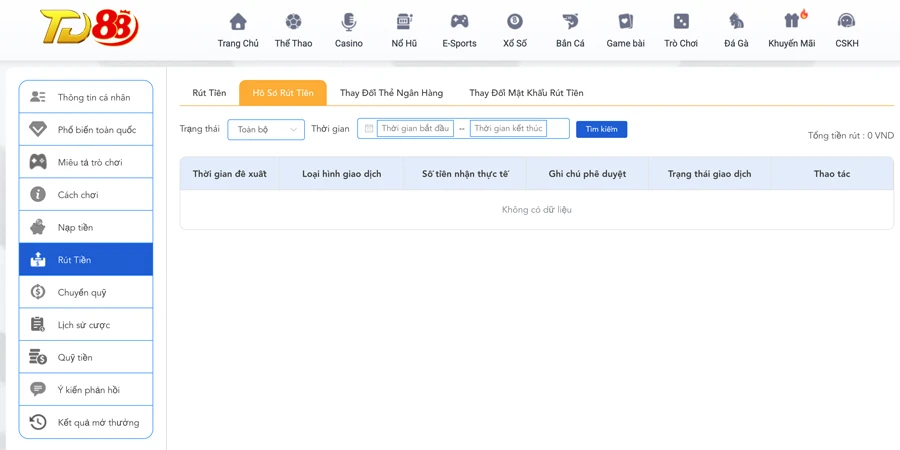Select E-Sports gamepad icon

click(x=459, y=22)
